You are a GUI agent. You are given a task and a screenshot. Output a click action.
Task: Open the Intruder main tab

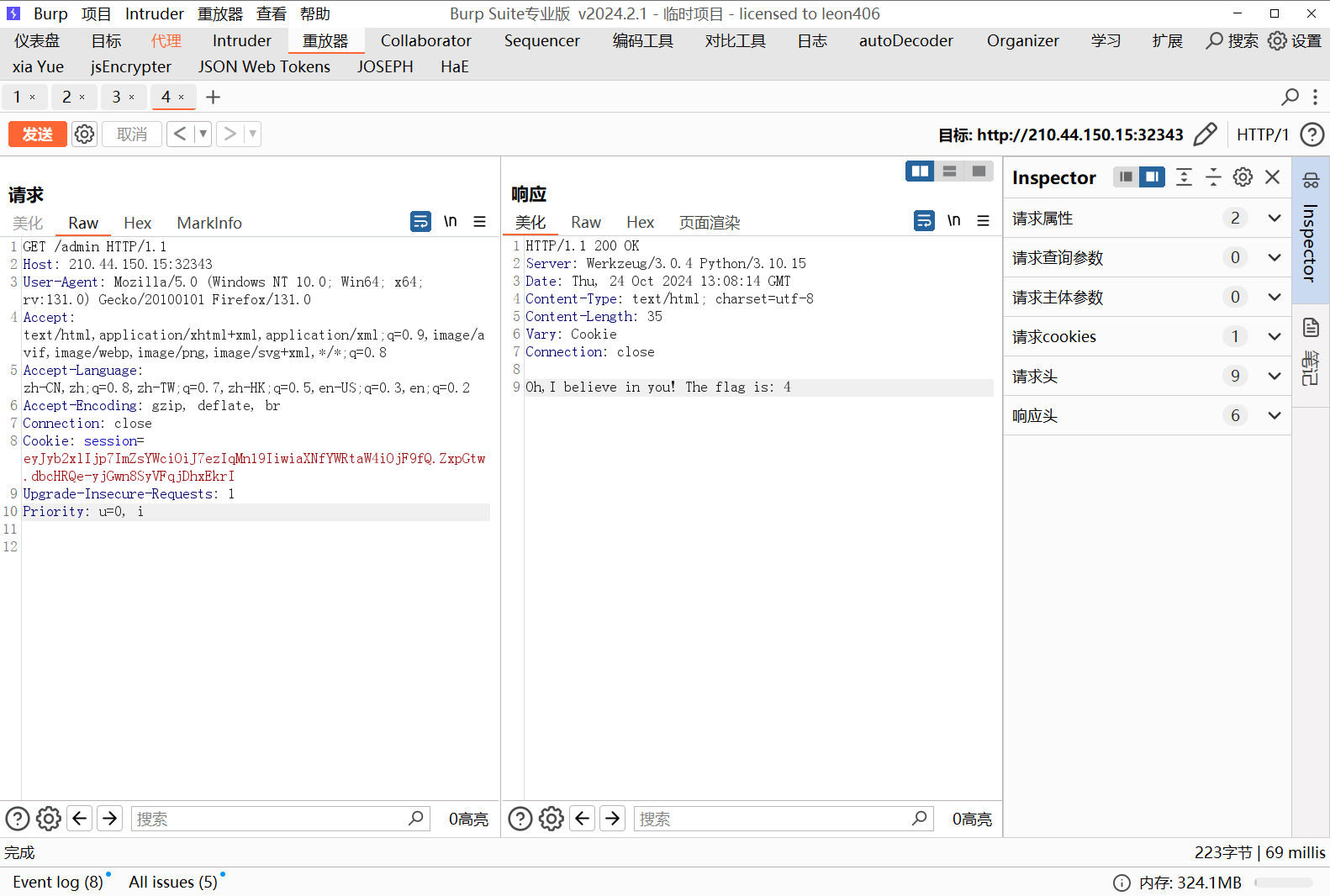pyautogui.click(x=242, y=40)
